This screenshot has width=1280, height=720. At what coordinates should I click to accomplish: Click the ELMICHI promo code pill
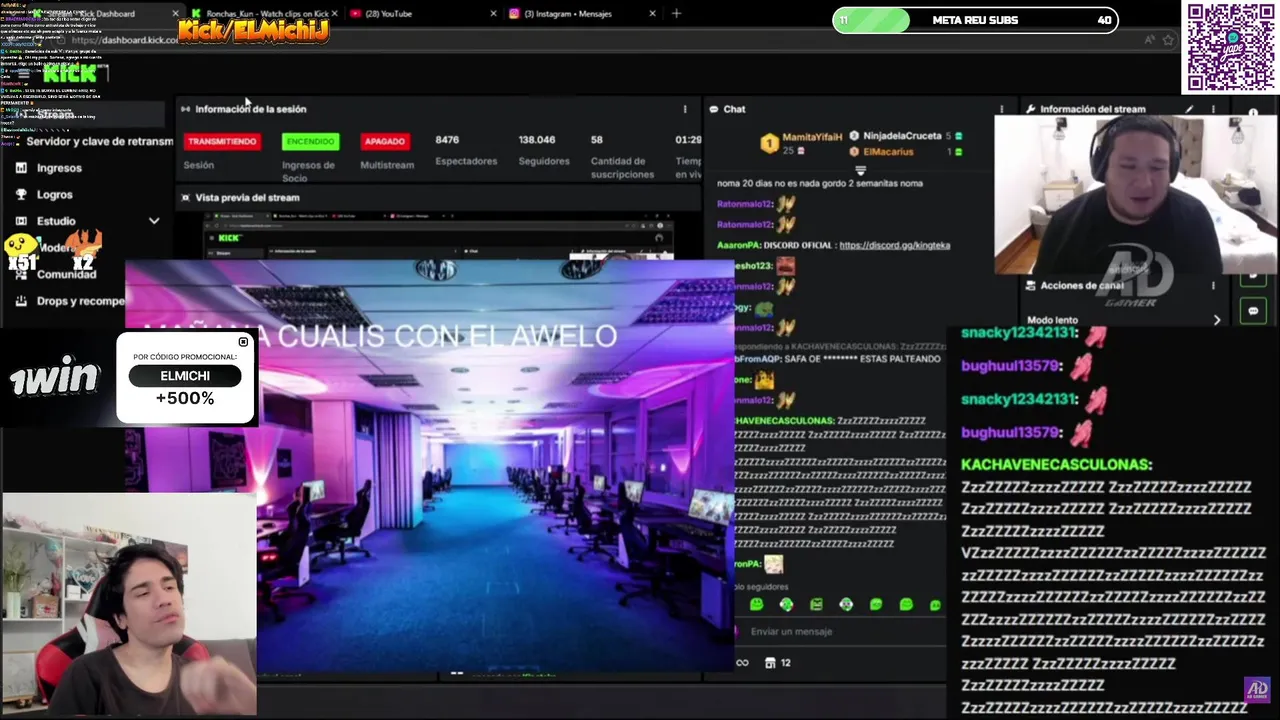[185, 376]
